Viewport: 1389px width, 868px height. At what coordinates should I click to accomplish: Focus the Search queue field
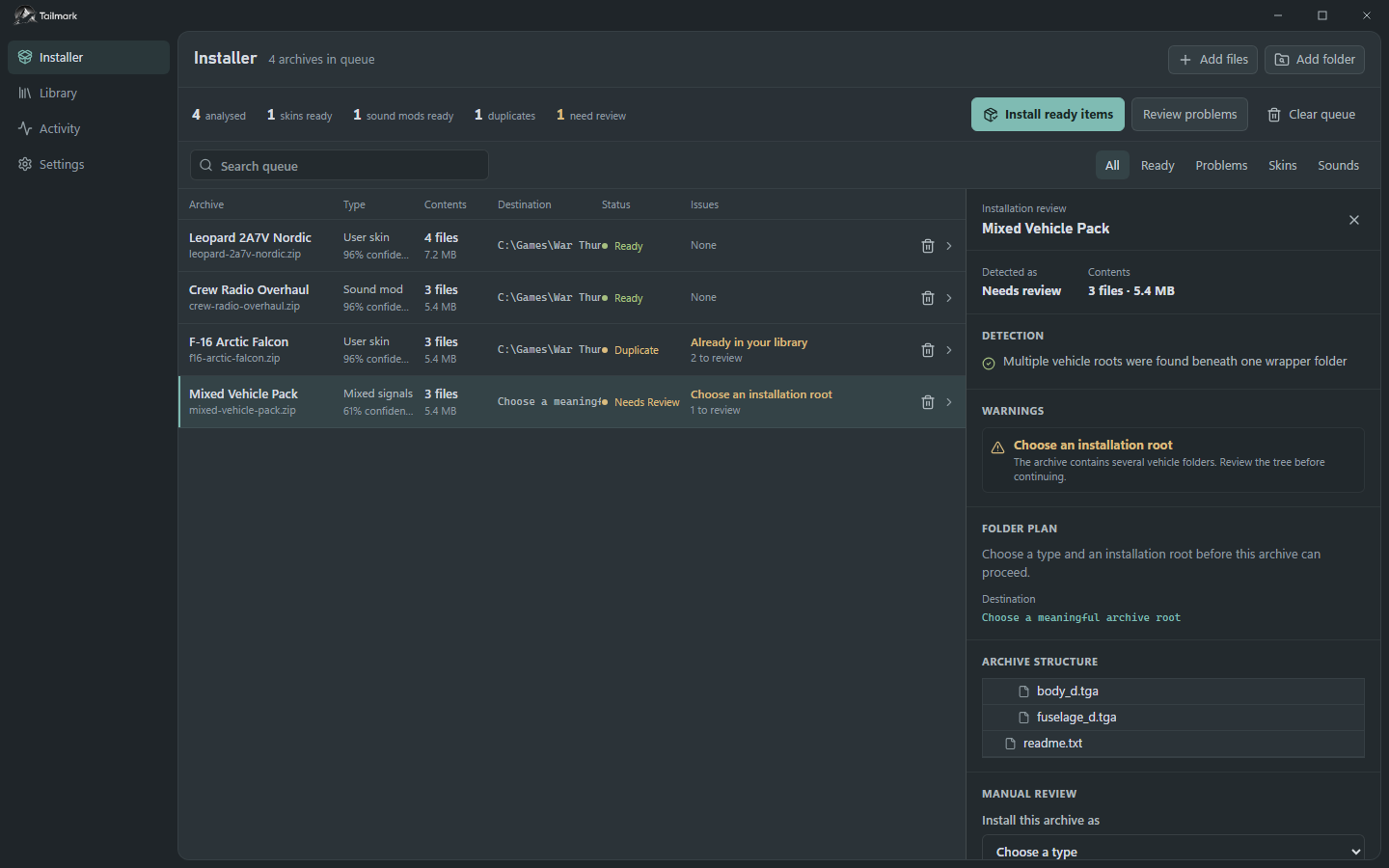tap(340, 165)
